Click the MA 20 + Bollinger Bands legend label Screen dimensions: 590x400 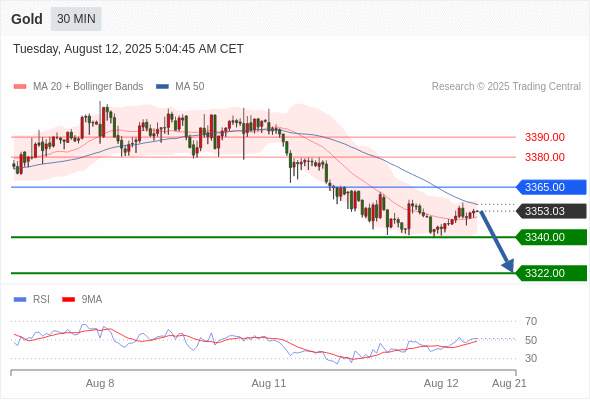88,87
